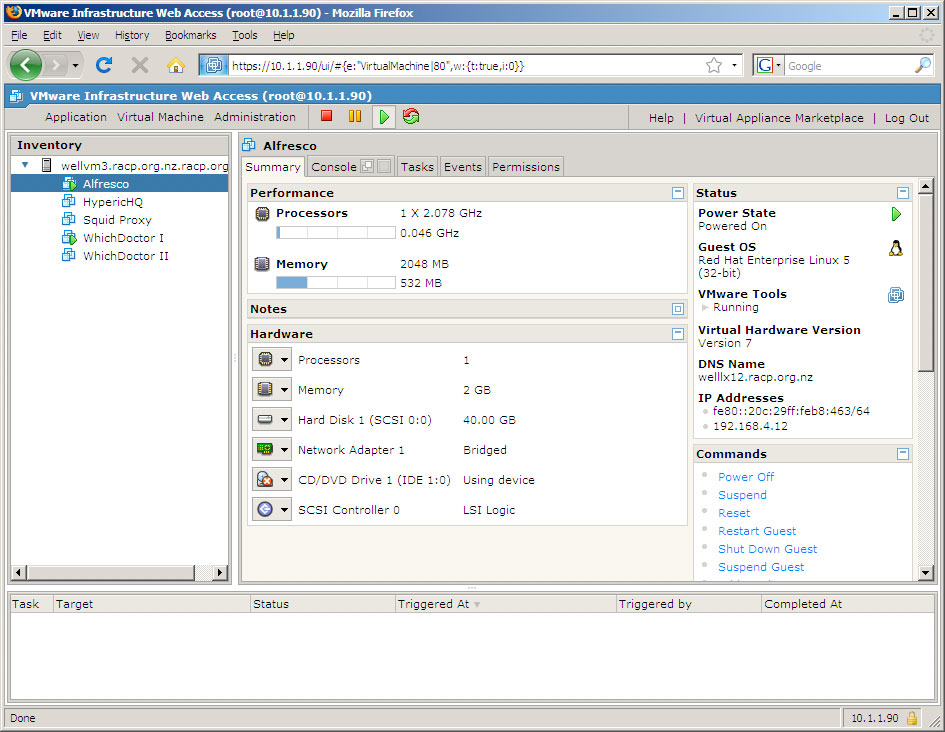Click the search magnifier icon

point(923,65)
